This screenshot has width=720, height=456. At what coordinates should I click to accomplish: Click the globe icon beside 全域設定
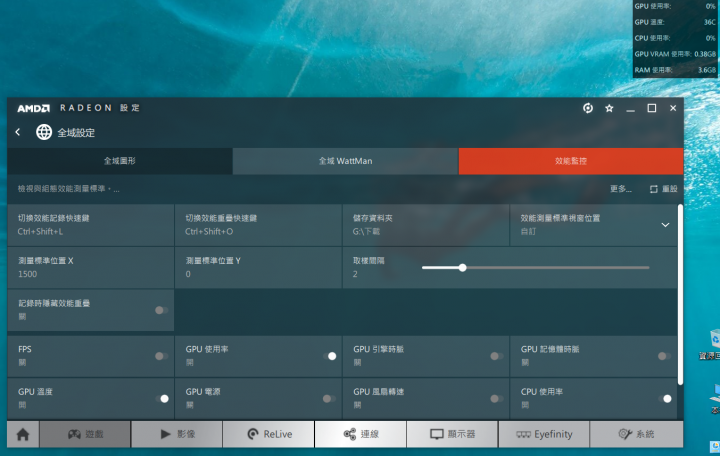pos(44,132)
